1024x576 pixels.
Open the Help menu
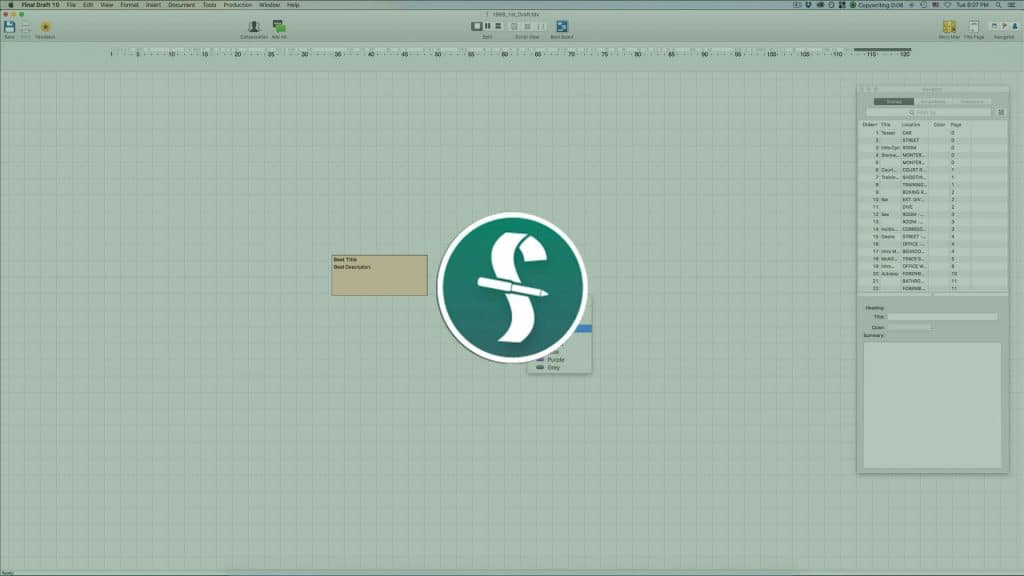[293, 5]
